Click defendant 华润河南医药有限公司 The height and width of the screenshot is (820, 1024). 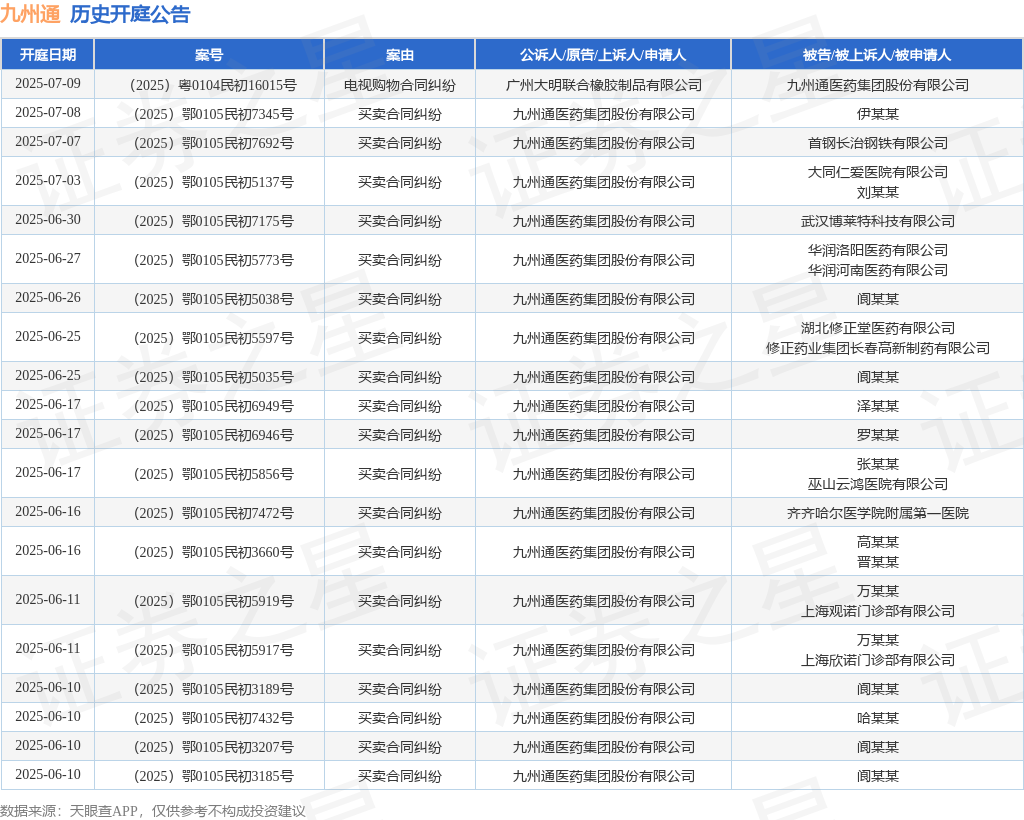(x=878, y=270)
